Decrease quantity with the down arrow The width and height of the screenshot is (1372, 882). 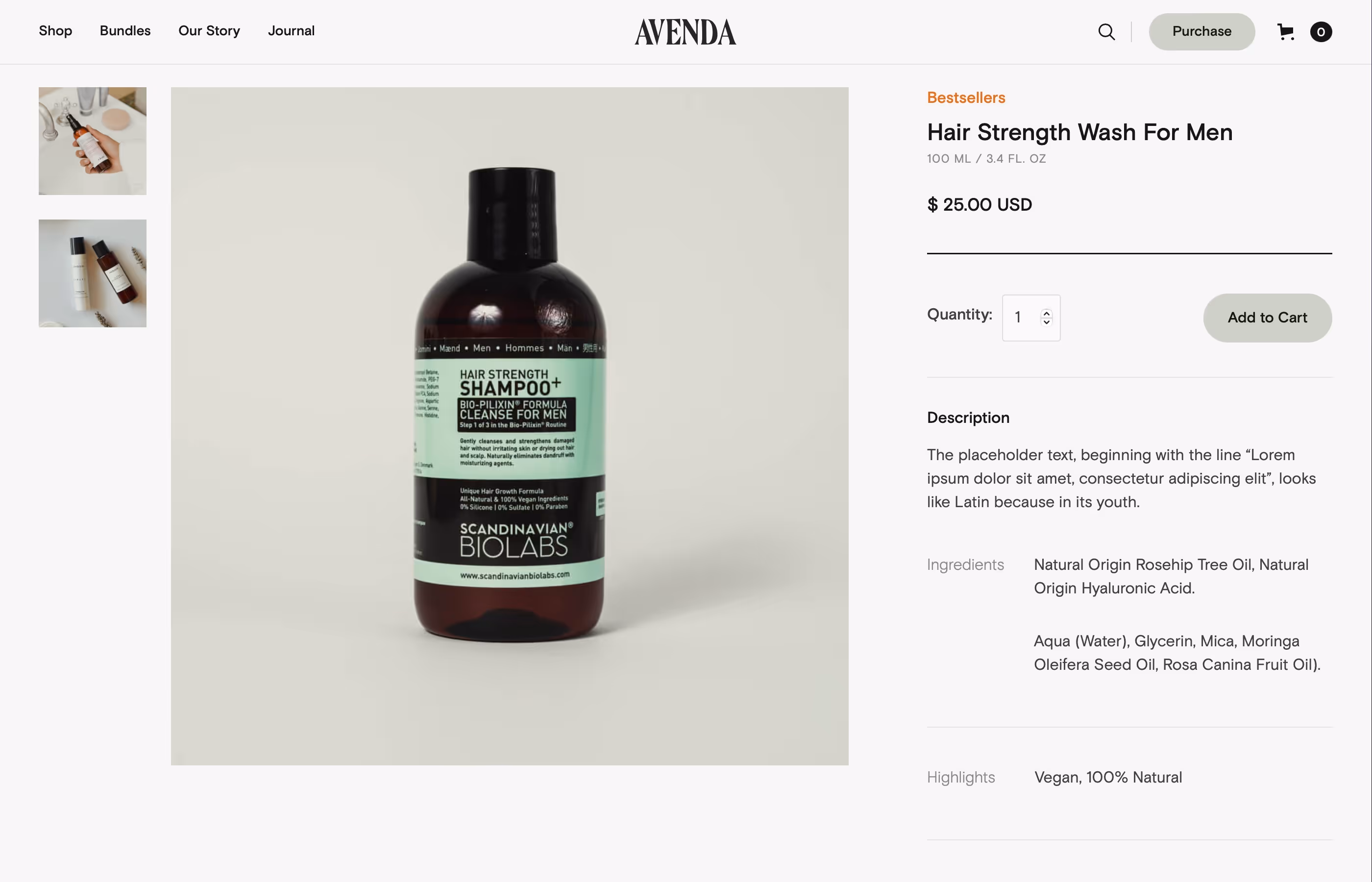click(1046, 322)
